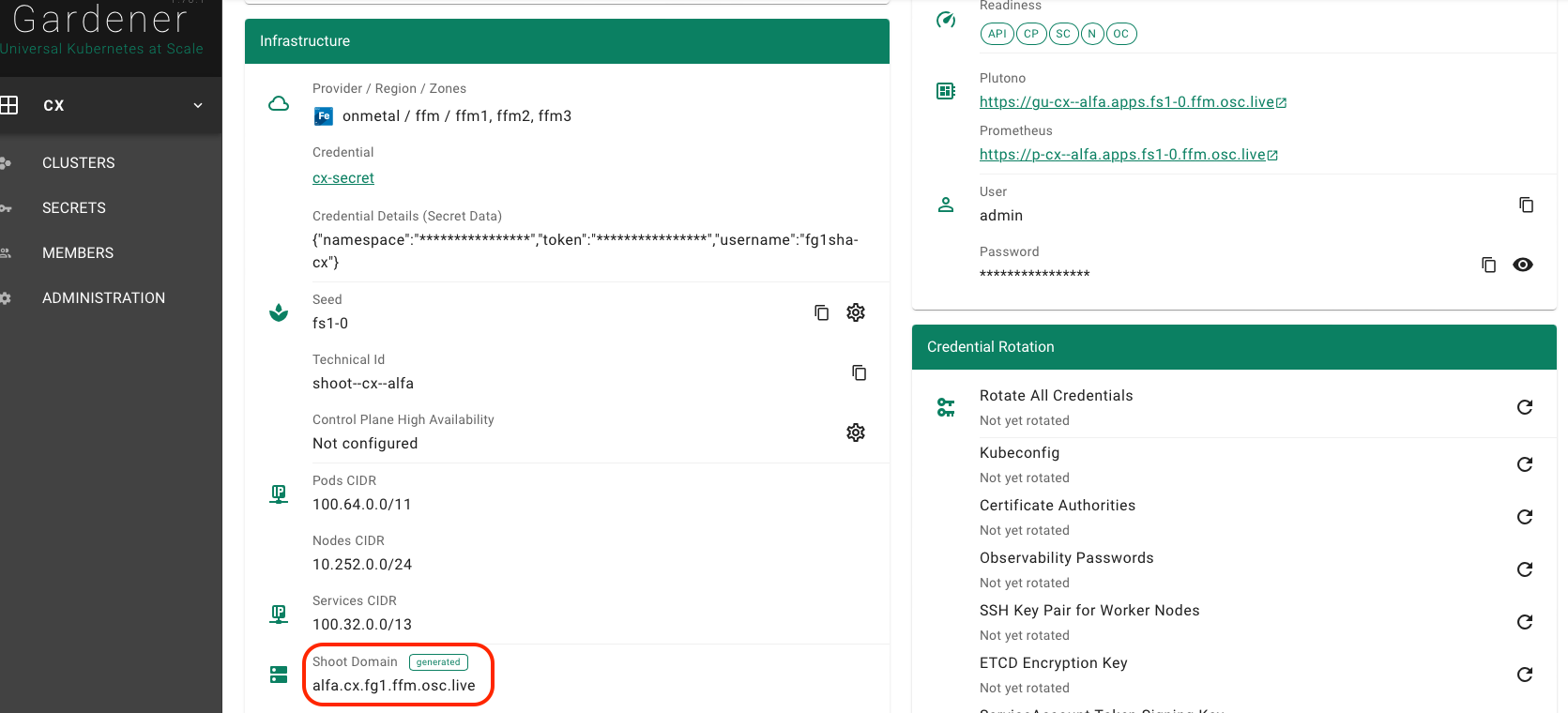The image size is (1568, 713).
Task: Rotate the Kubeconfig credential
Action: (1525, 464)
